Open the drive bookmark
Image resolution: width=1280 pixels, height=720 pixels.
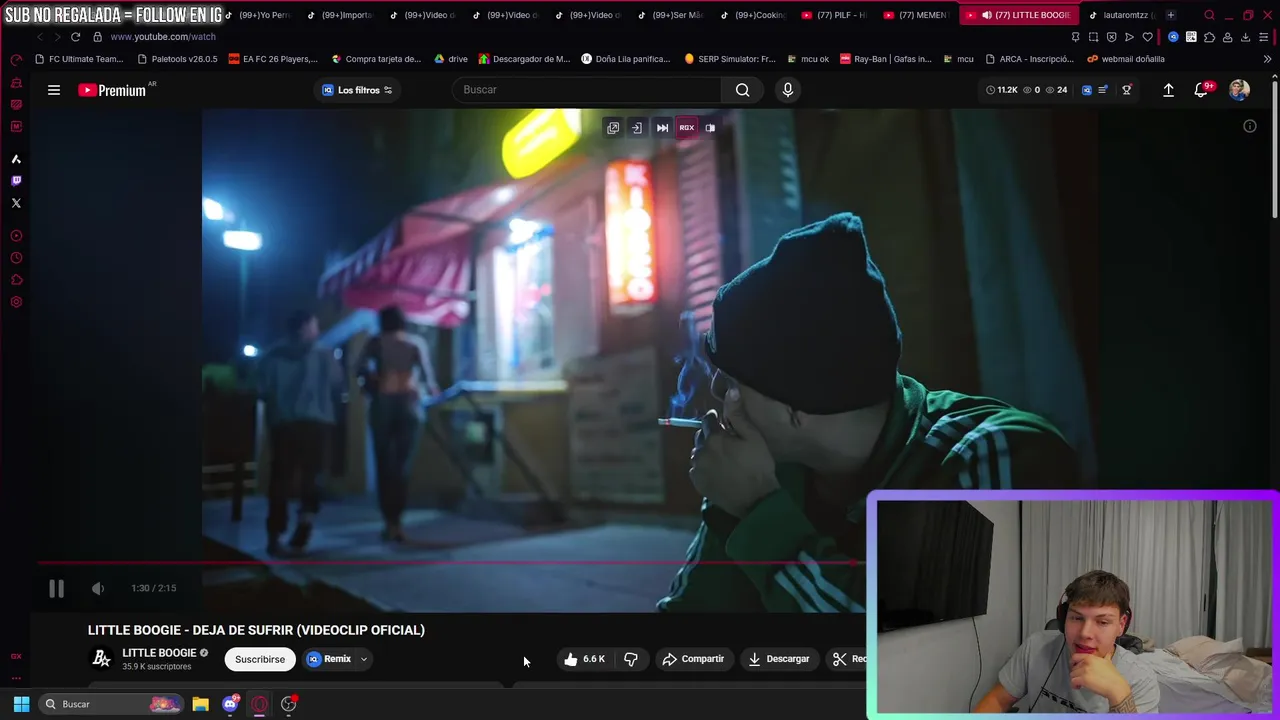click(x=451, y=59)
